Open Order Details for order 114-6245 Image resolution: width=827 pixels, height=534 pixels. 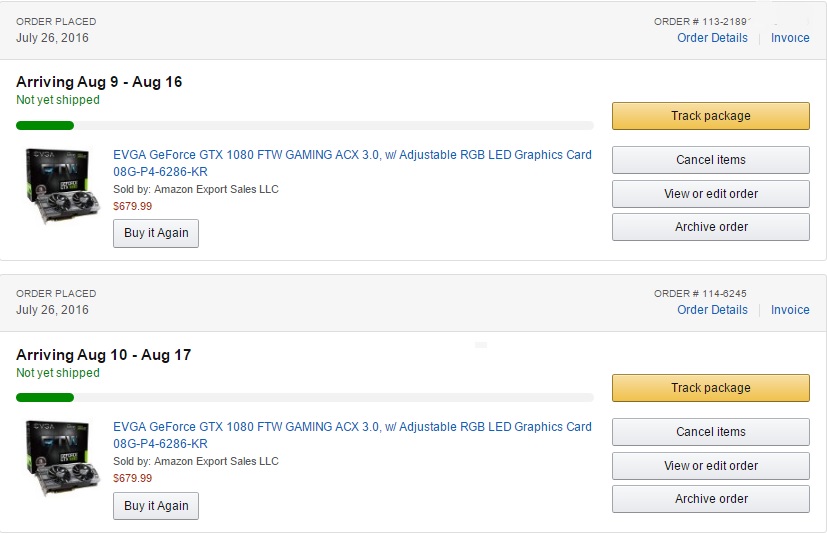point(712,310)
